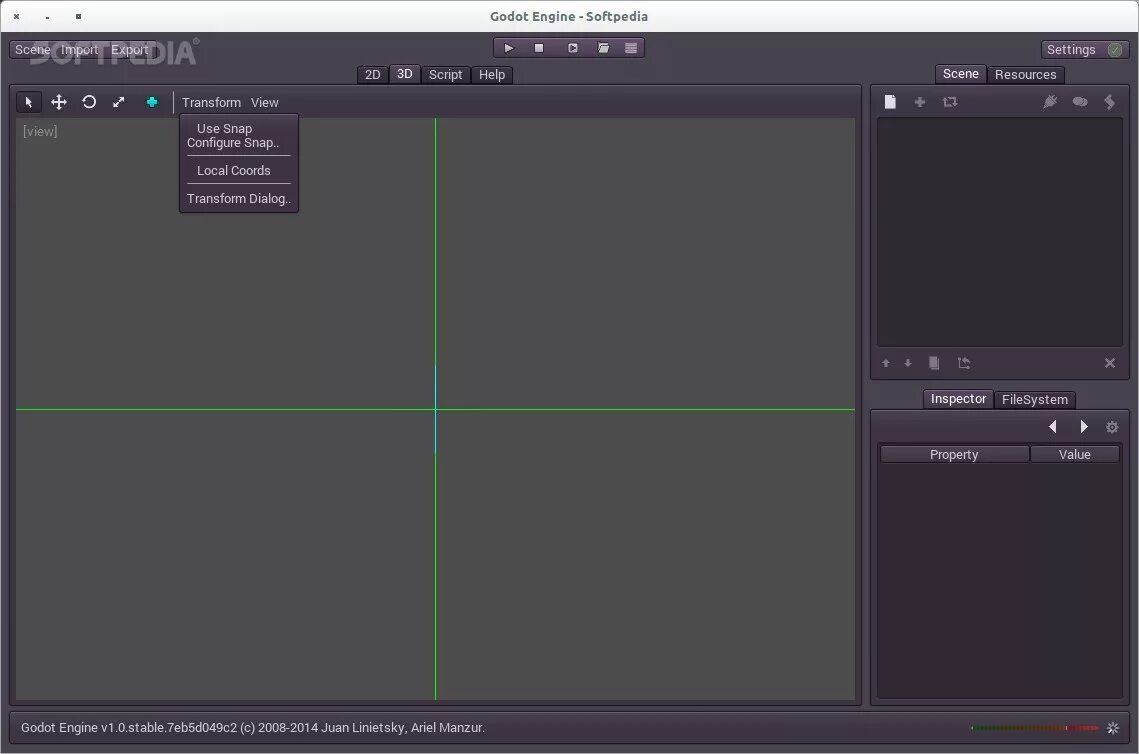Reparent the selected node
1139x754 pixels.
(964, 363)
